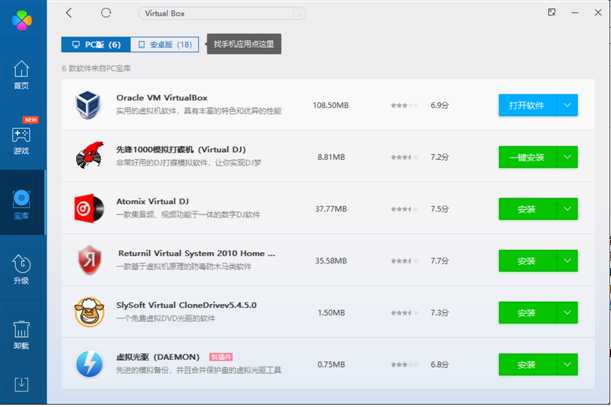Viewport: 611px width, 407px height.
Task: Click the 37.77MB size text
Action: tap(331, 209)
